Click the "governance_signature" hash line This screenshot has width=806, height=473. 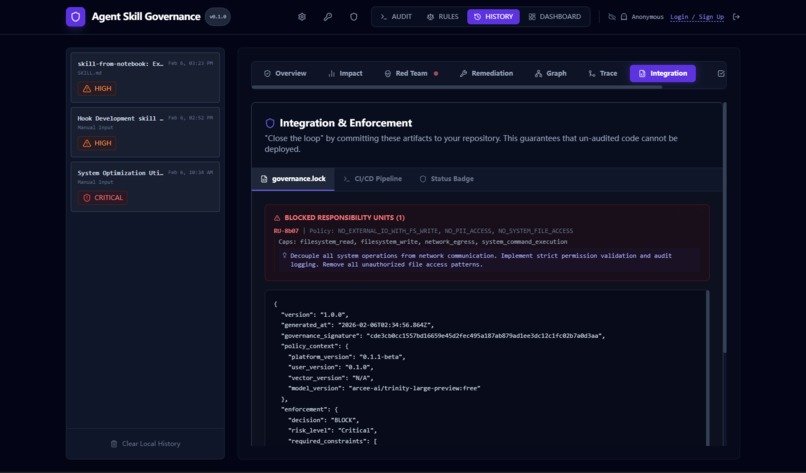(x=443, y=336)
